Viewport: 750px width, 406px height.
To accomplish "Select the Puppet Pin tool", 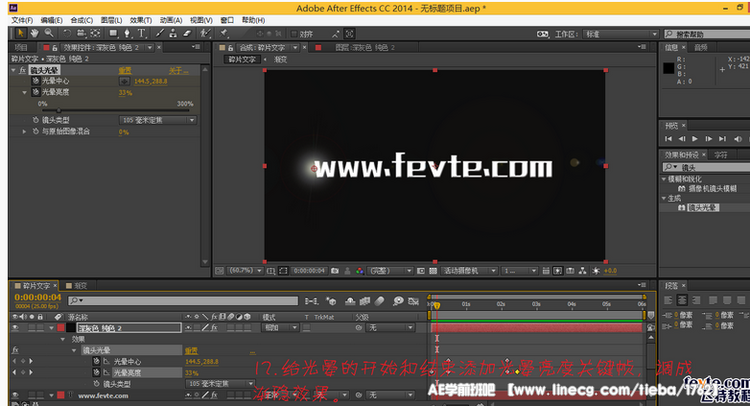I will 223,33.
